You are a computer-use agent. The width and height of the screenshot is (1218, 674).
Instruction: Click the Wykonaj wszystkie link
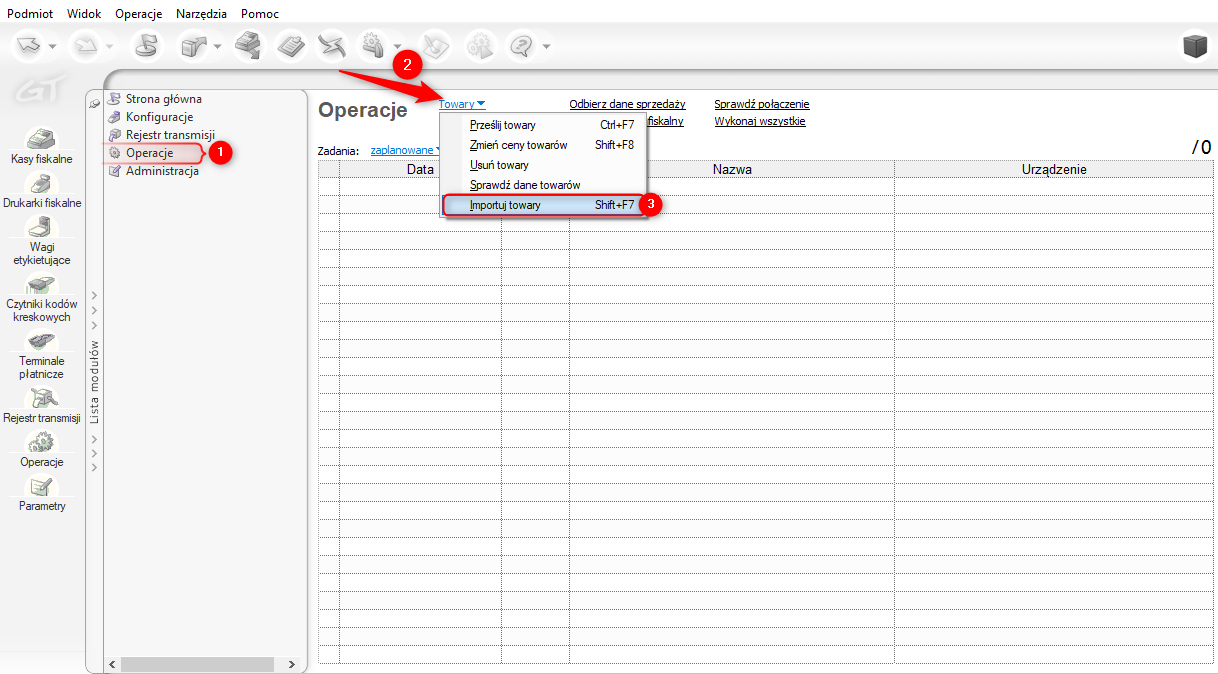click(x=759, y=121)
